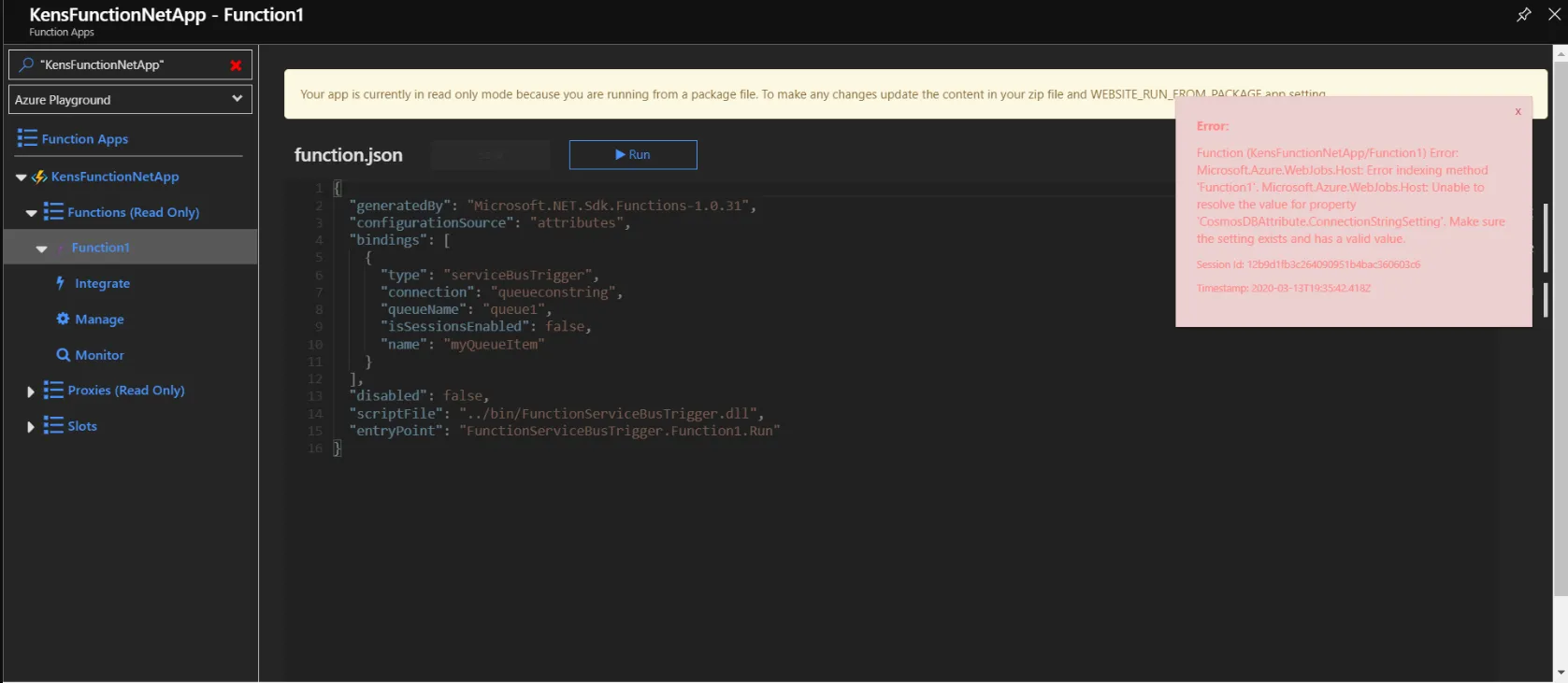Clear the search with the red X
Screen dimensions: 1568x683
point(236,65)
